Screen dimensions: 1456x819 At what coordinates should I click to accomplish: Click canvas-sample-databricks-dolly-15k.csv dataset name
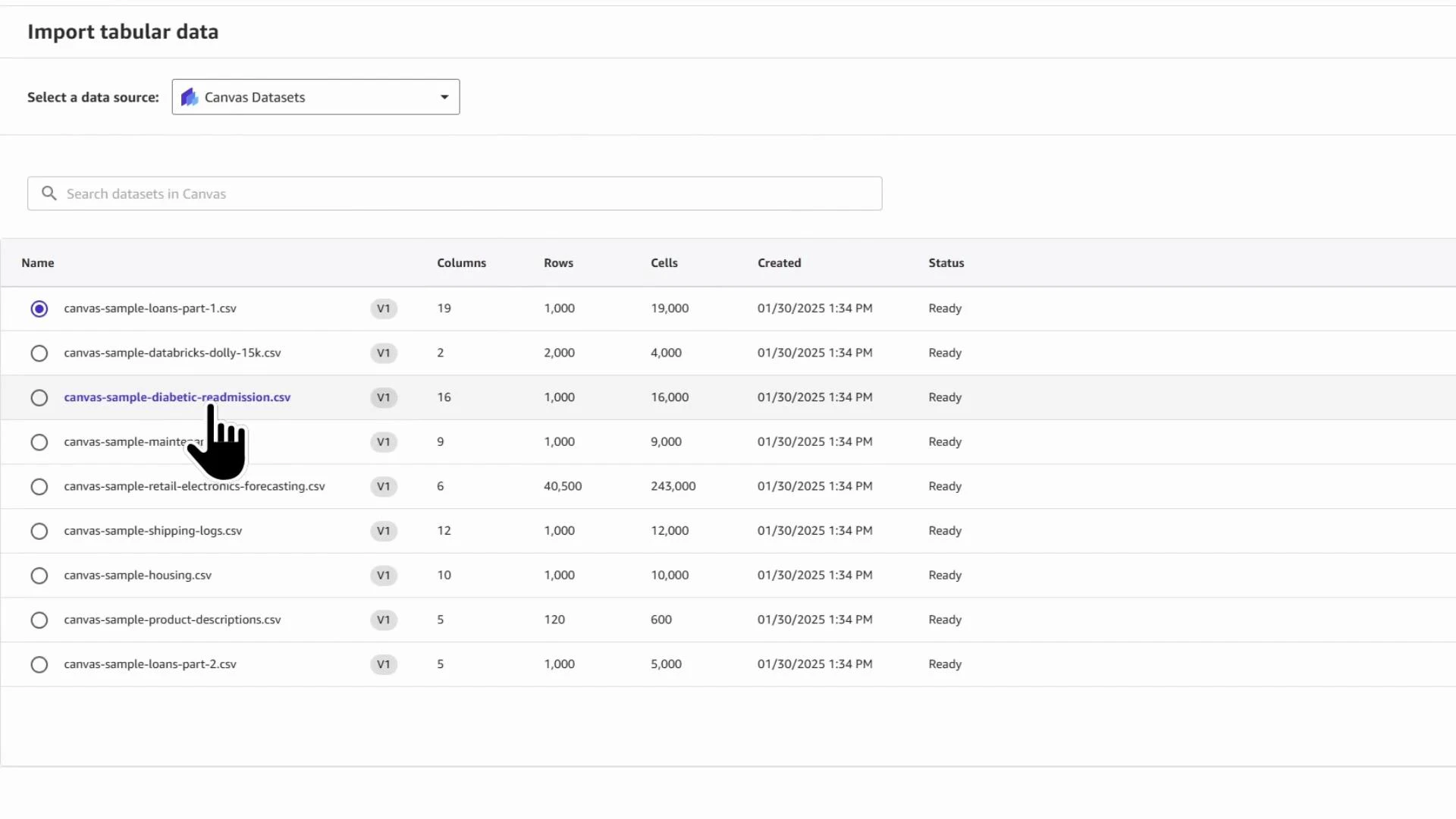coord(172,353)
